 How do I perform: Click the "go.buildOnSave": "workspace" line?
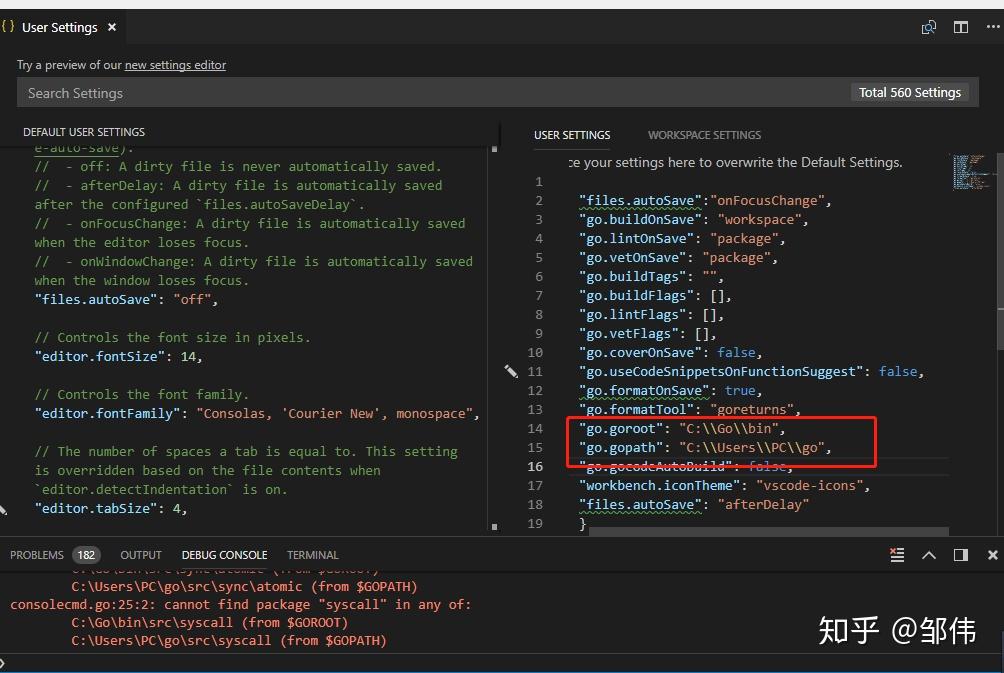(693, 220)
